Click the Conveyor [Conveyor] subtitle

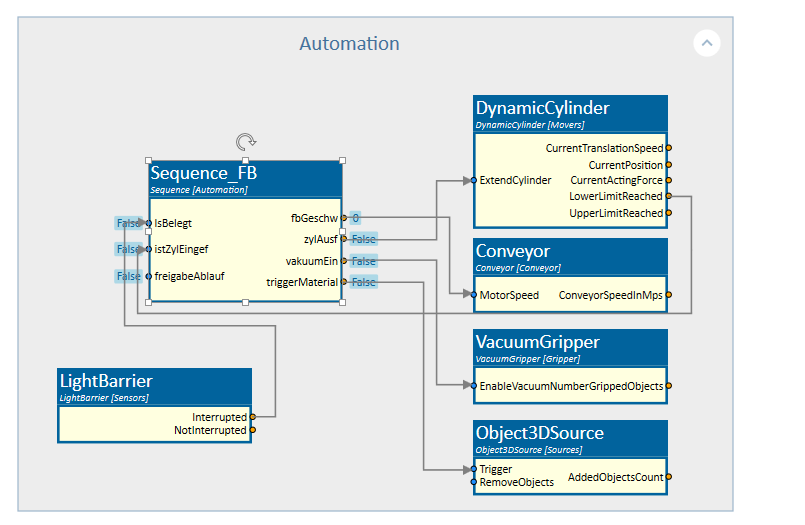tap(518, 268)
